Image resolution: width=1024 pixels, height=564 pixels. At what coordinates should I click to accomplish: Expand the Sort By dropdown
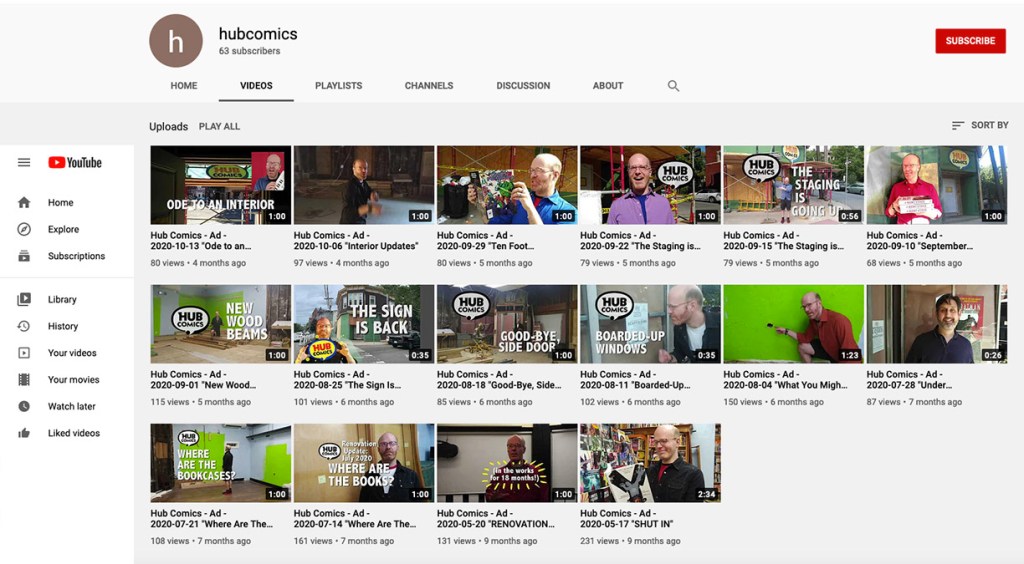(979, 126)
